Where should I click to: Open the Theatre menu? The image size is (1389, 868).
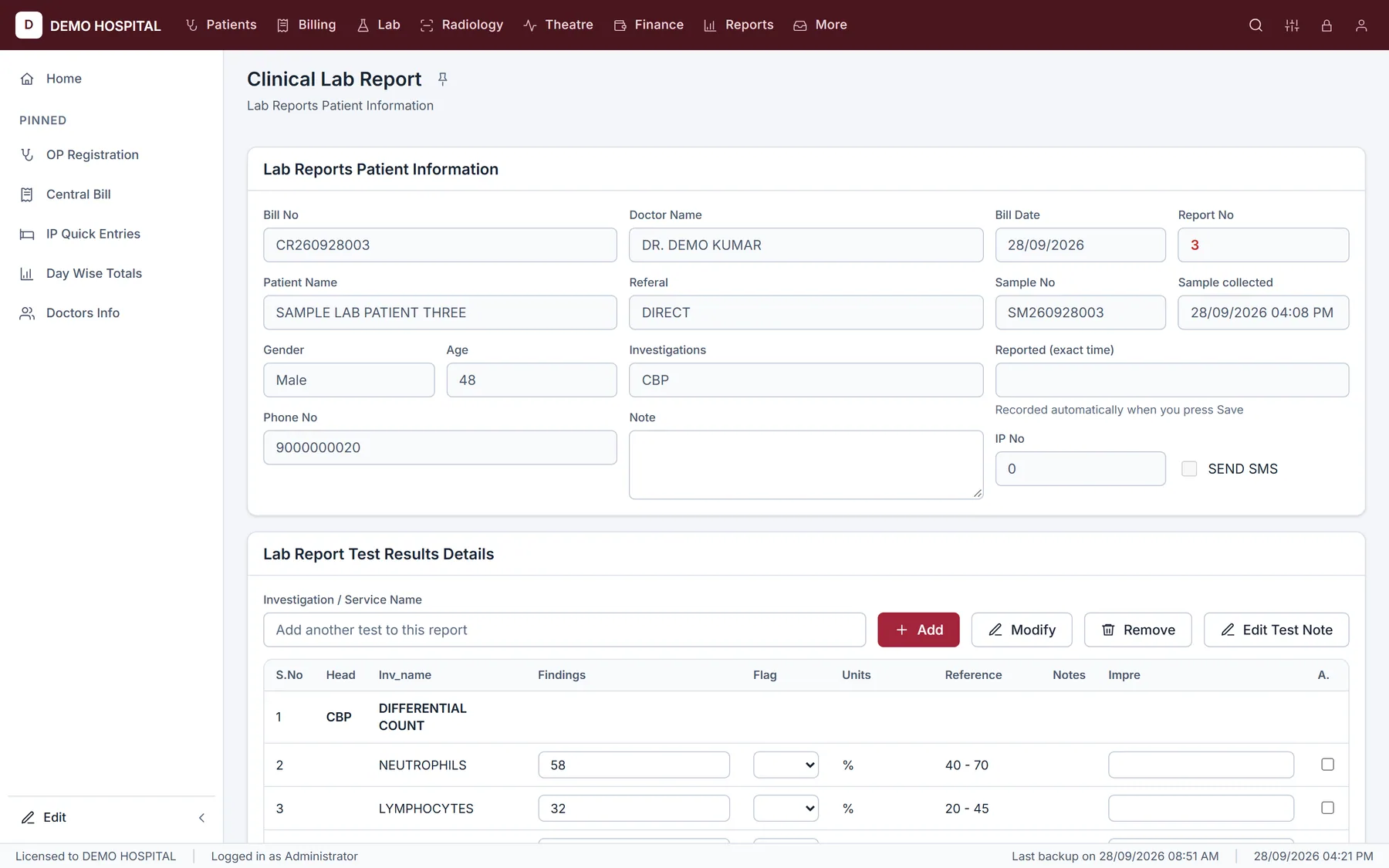click(559, 25)
